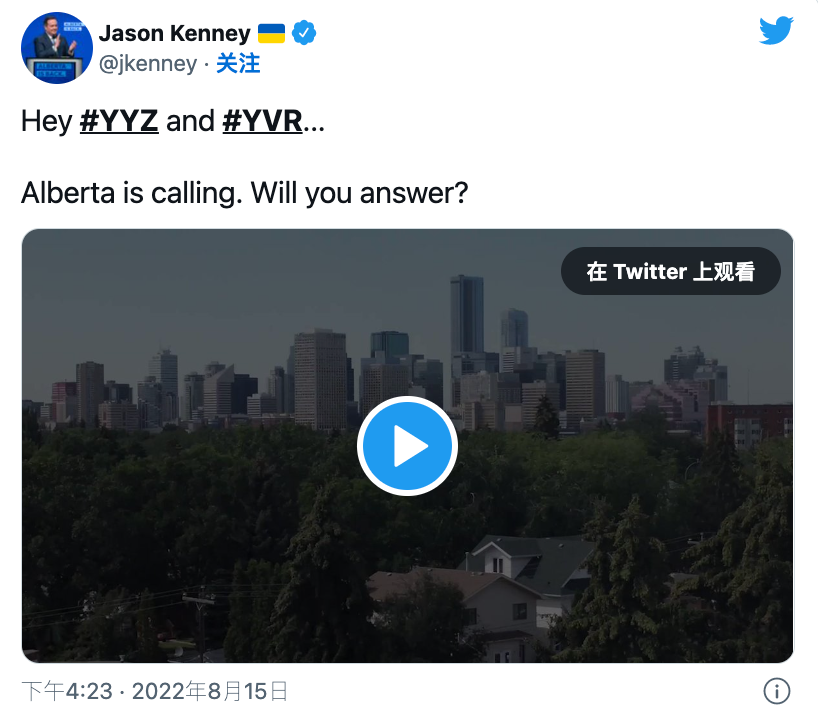Play the video with the blue play button
Viewport: 818px width, 714px height.
[407, 446]
